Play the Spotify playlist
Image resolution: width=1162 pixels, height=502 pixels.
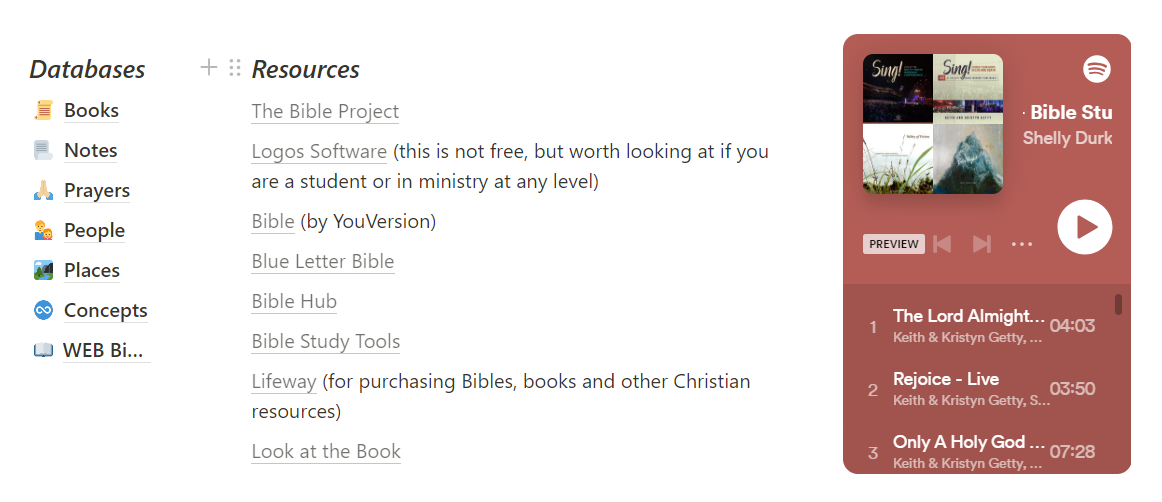(1084, 227)
